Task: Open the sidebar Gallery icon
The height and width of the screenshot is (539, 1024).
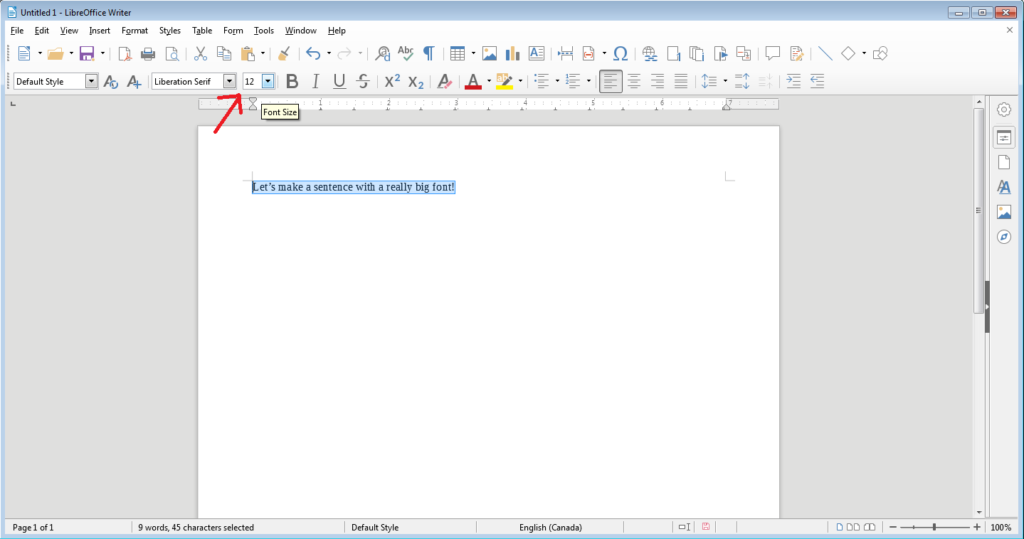Action: (1004, 212)
